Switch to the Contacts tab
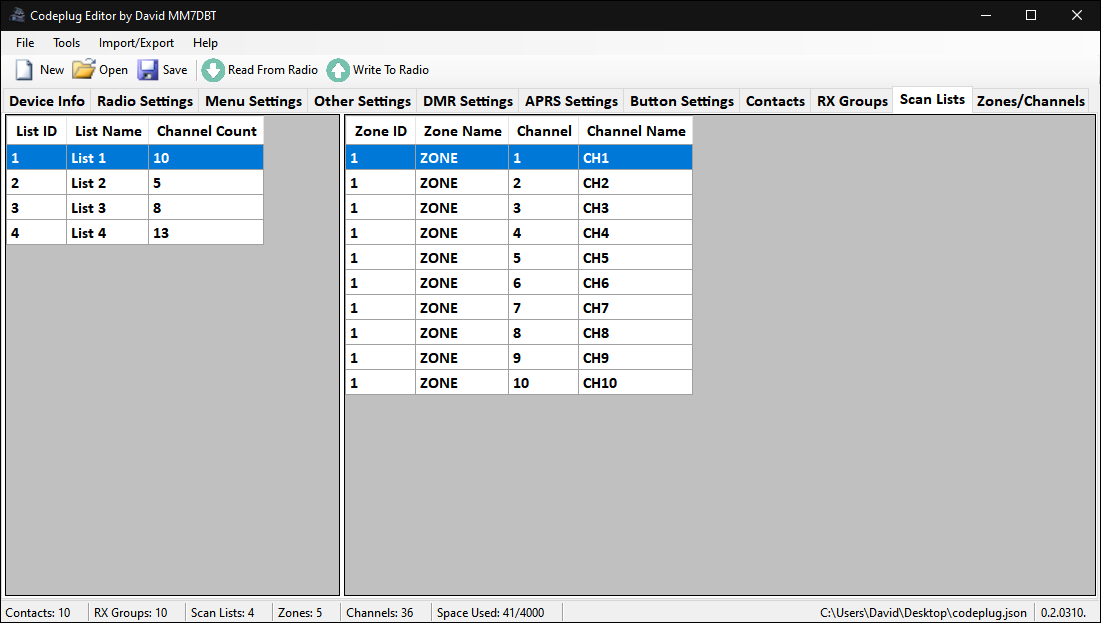Screen dimensions: 1101x623 [775, 101]
